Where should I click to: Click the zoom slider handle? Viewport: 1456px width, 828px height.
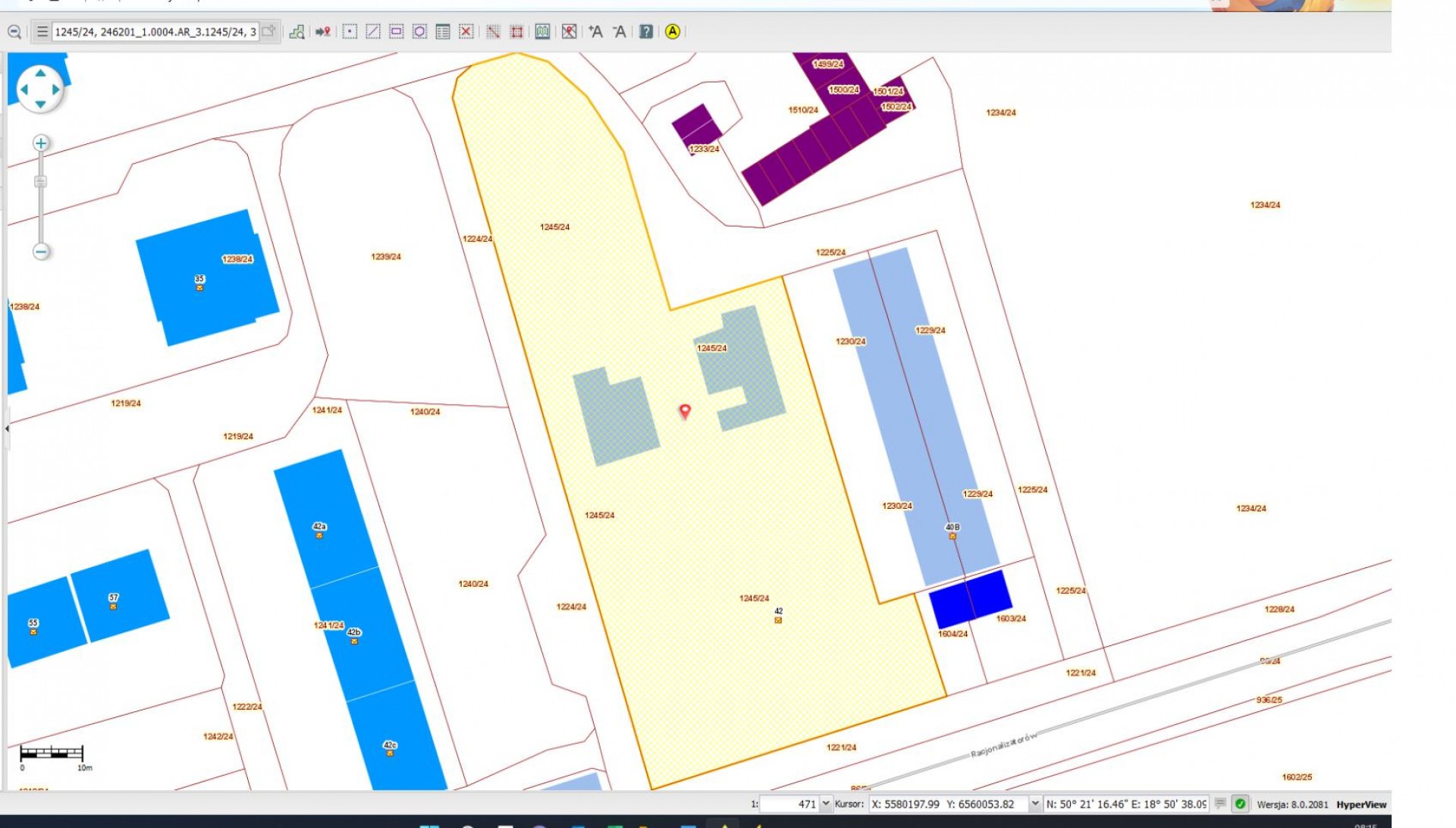pyautogui.click(x=41, y=182)
